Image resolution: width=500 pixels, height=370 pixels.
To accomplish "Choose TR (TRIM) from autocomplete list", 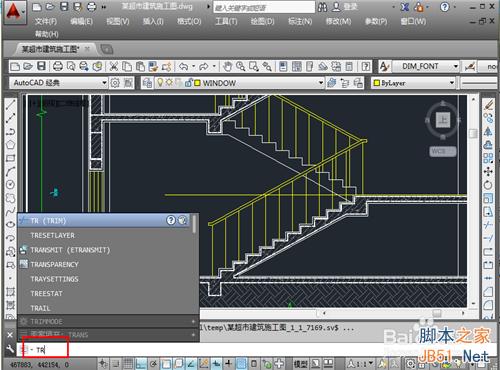I will pyautogui.click(x=104, y=220).
